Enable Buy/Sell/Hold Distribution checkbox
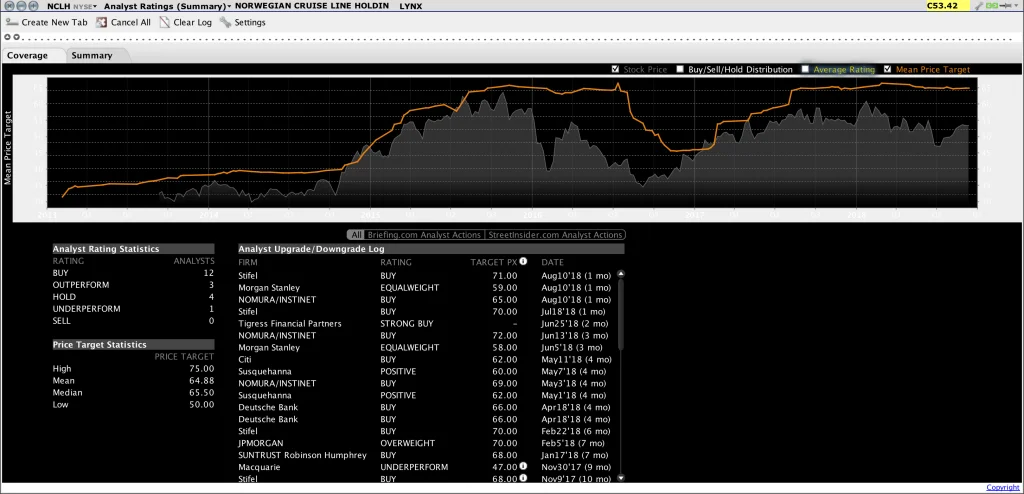This screenshot has height=494, width=1024. [x=680, y=69]
